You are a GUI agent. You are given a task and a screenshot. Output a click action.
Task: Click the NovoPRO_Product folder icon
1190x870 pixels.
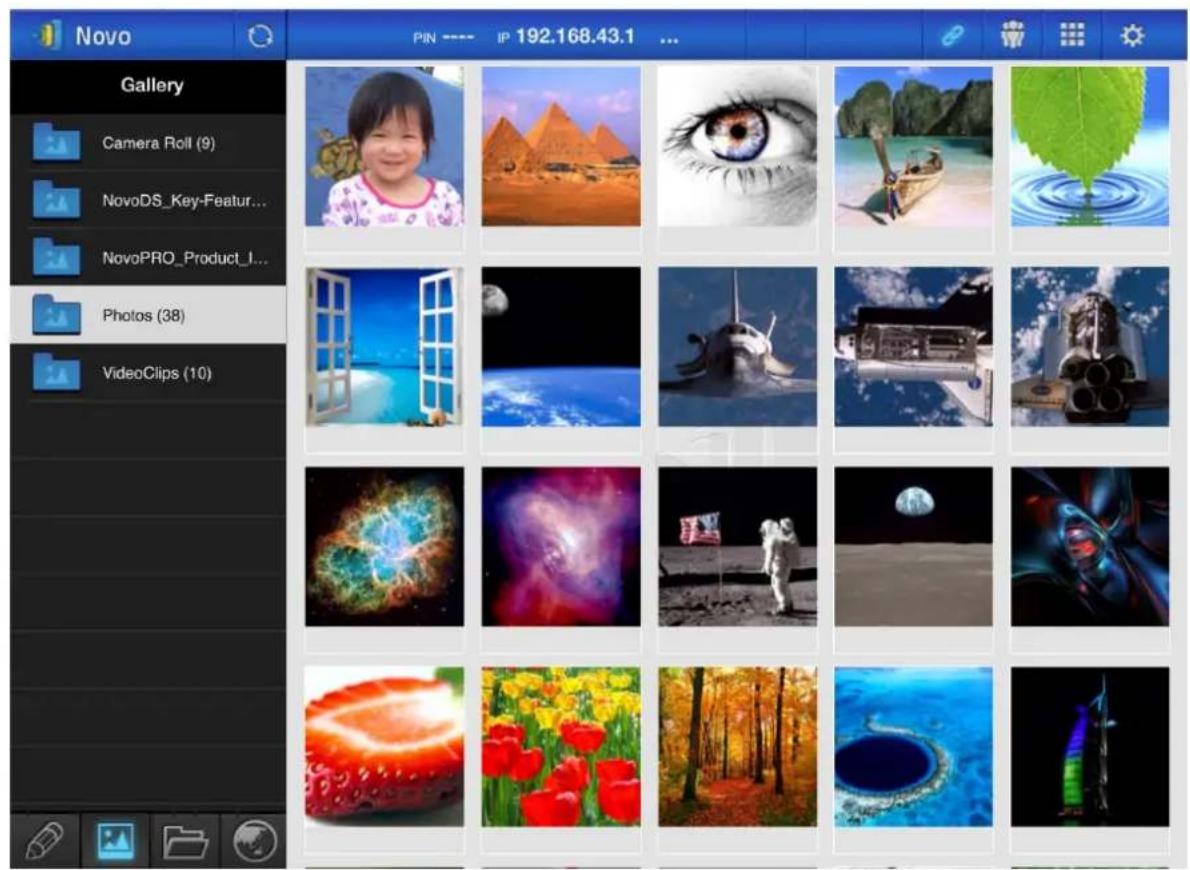pos(56,258)
